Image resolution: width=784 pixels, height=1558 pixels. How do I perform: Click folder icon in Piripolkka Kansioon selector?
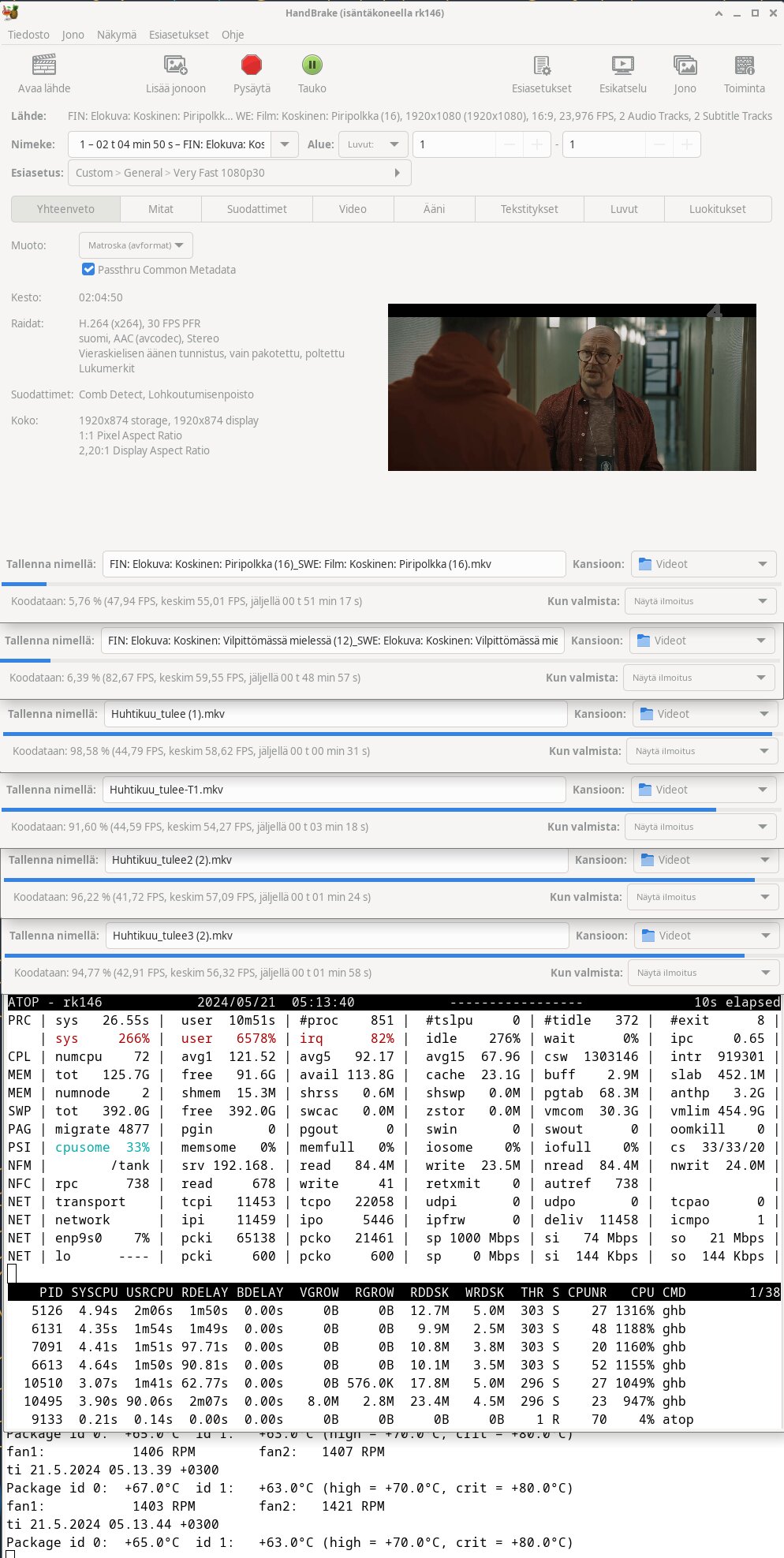645,564
